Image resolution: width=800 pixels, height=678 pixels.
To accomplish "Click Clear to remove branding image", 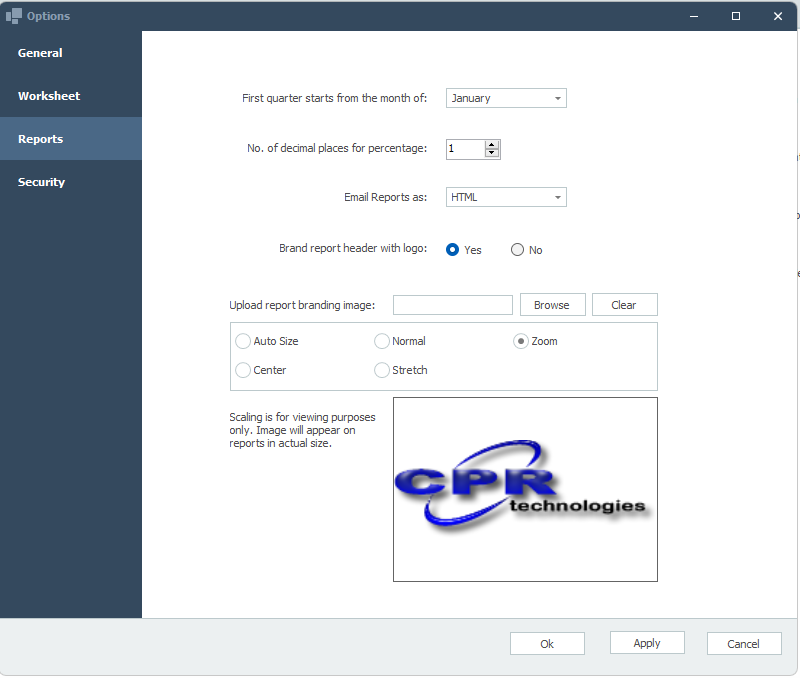I will (624, 305).
